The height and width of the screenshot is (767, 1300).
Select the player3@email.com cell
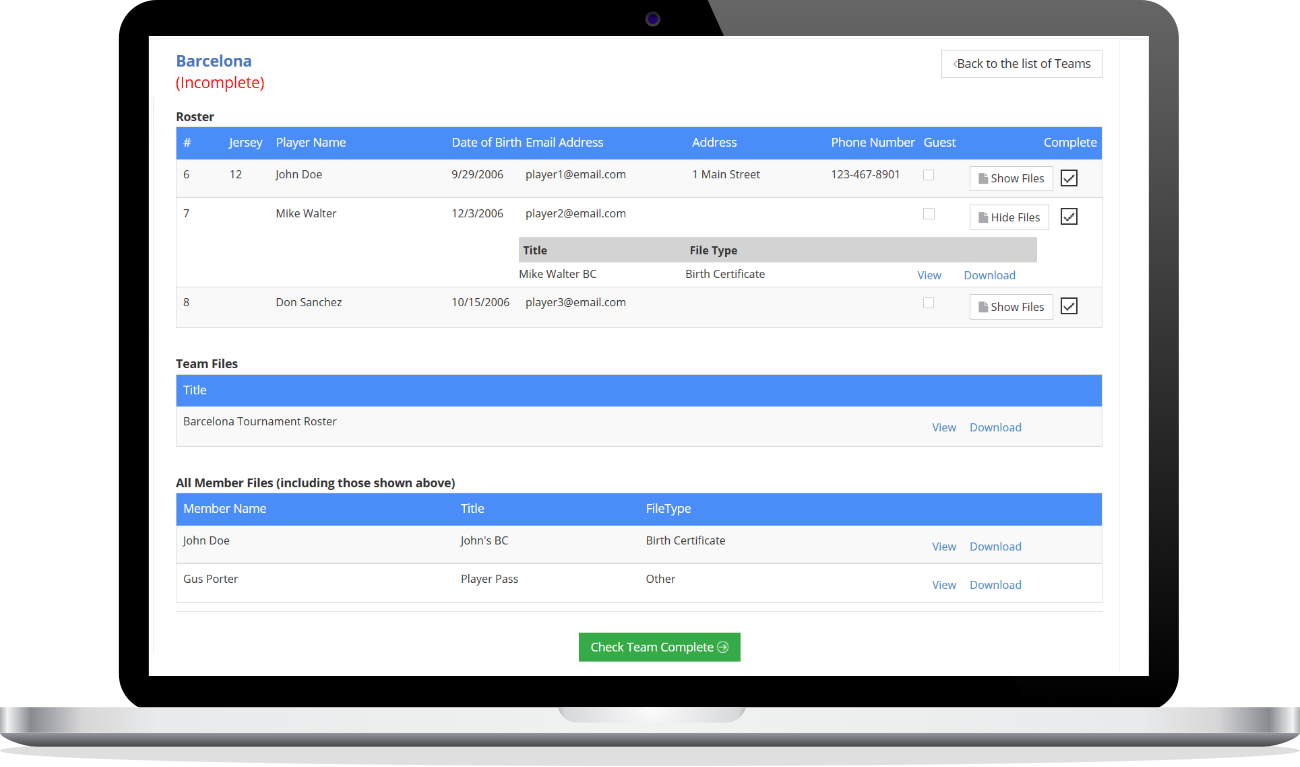click(576, 303)
